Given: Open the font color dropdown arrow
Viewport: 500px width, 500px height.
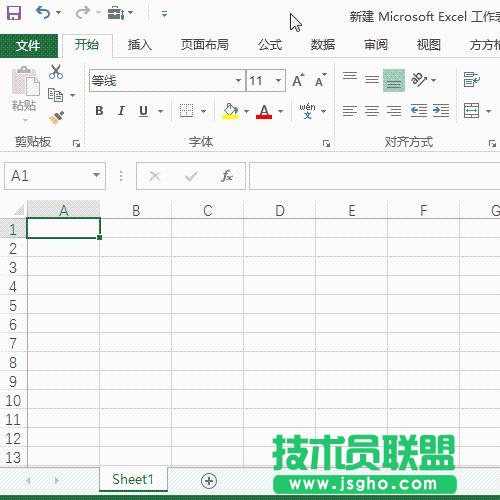Looking at the screenshot, I should pos(280,111).
